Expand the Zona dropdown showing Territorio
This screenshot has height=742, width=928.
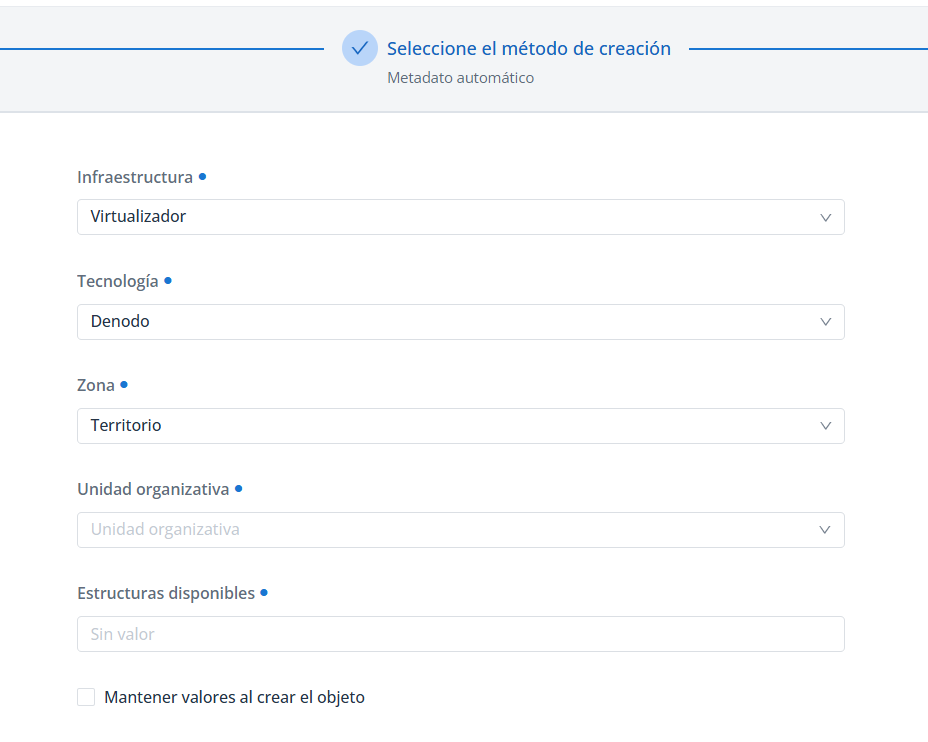click(x=440, y=426)
